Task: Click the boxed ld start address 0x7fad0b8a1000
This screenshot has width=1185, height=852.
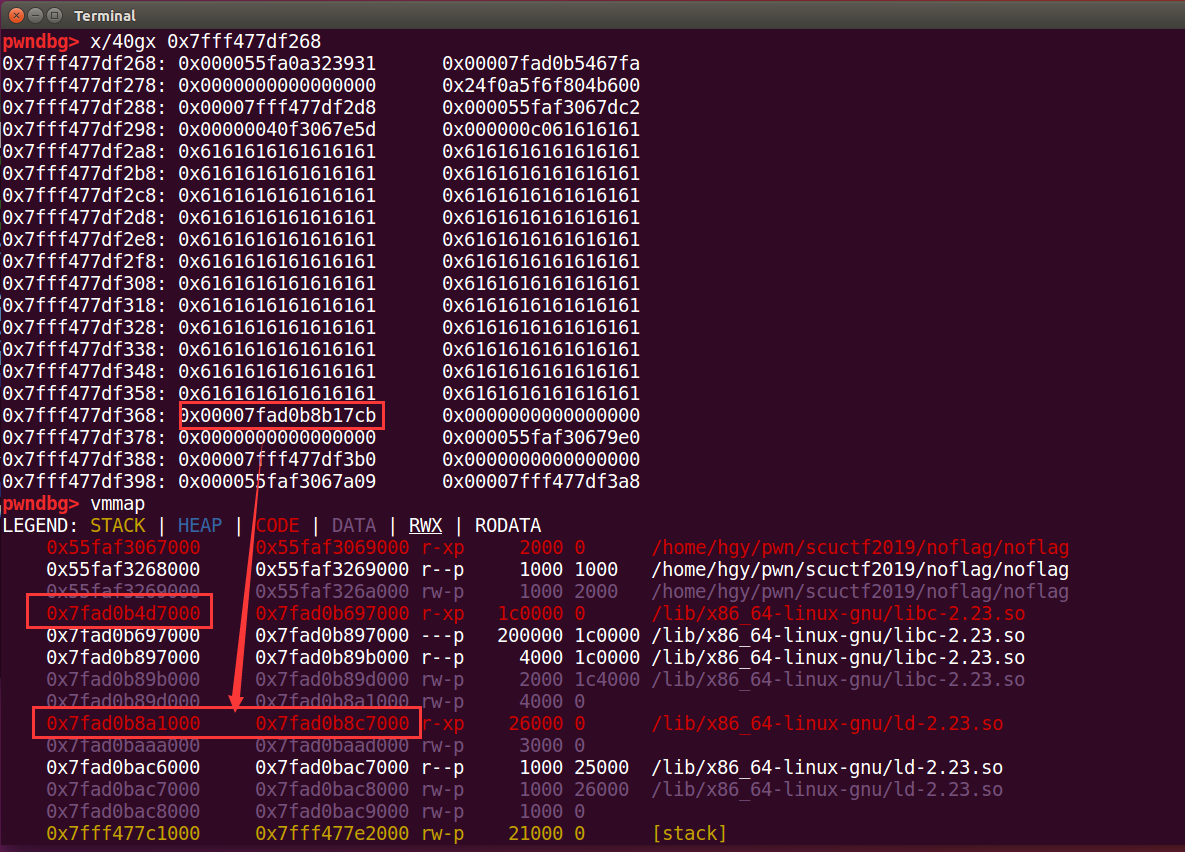Action: point(123,723)
